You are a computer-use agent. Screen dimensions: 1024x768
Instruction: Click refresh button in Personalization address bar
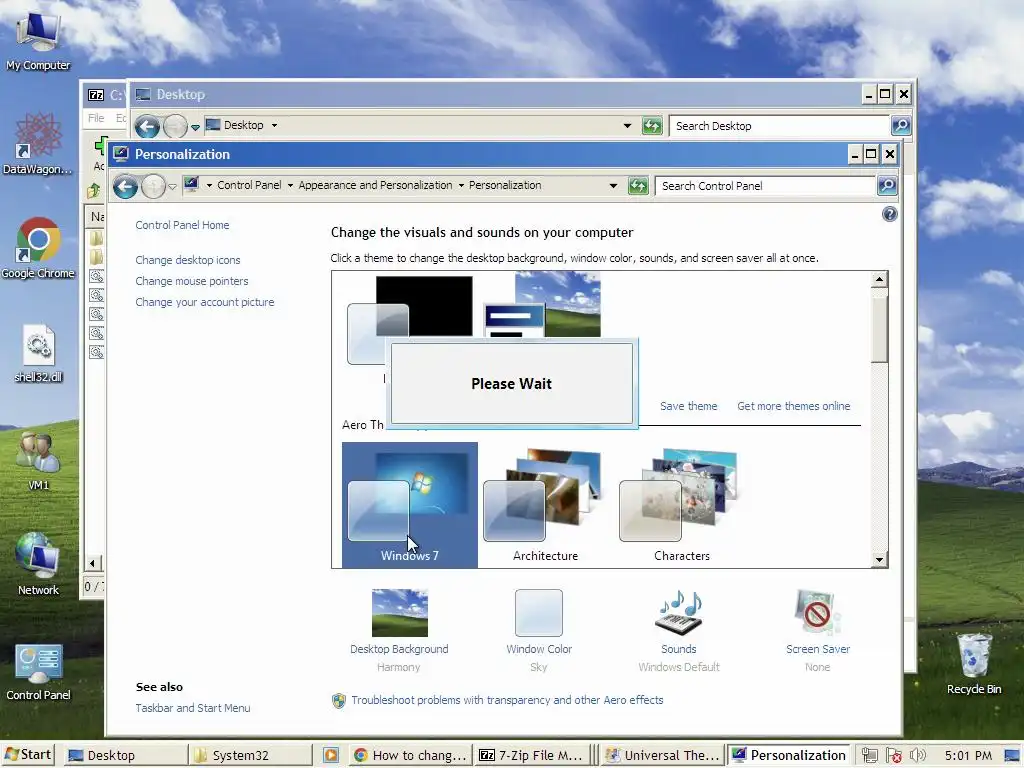pyautogui.click(x=638, y=186)
